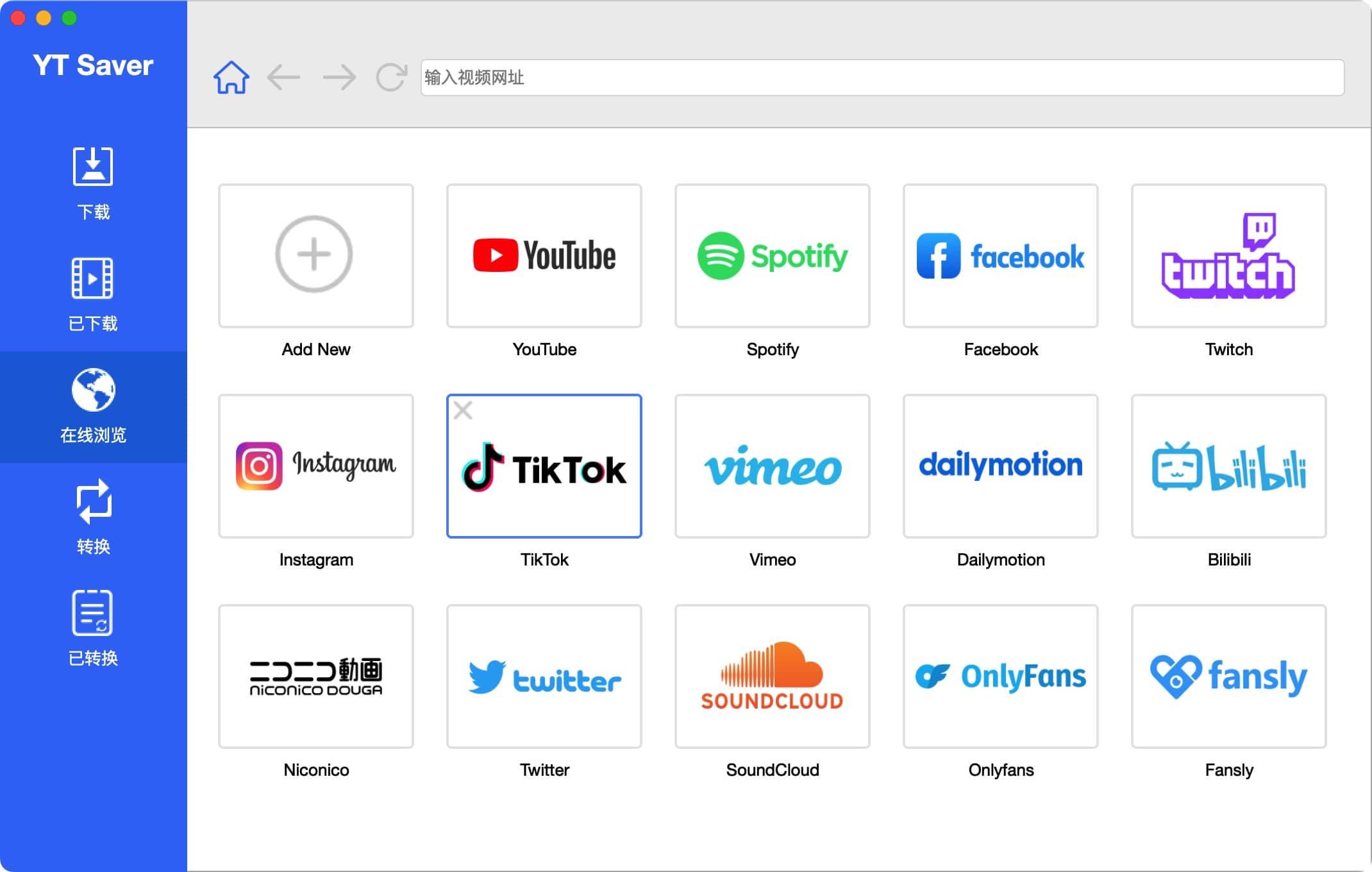Open the Bilibili site tile
This screenshot has height=872, width=1372.
tap(1229, 466)
